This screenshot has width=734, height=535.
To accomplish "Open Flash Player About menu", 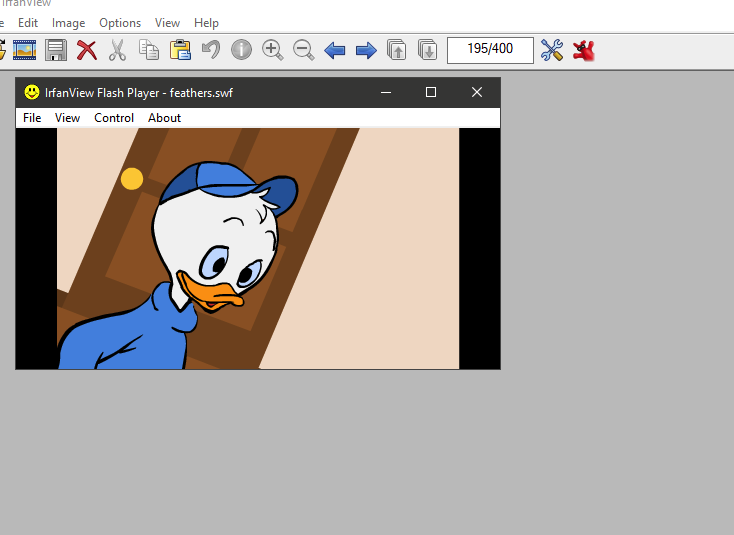I will coord(165,118).
